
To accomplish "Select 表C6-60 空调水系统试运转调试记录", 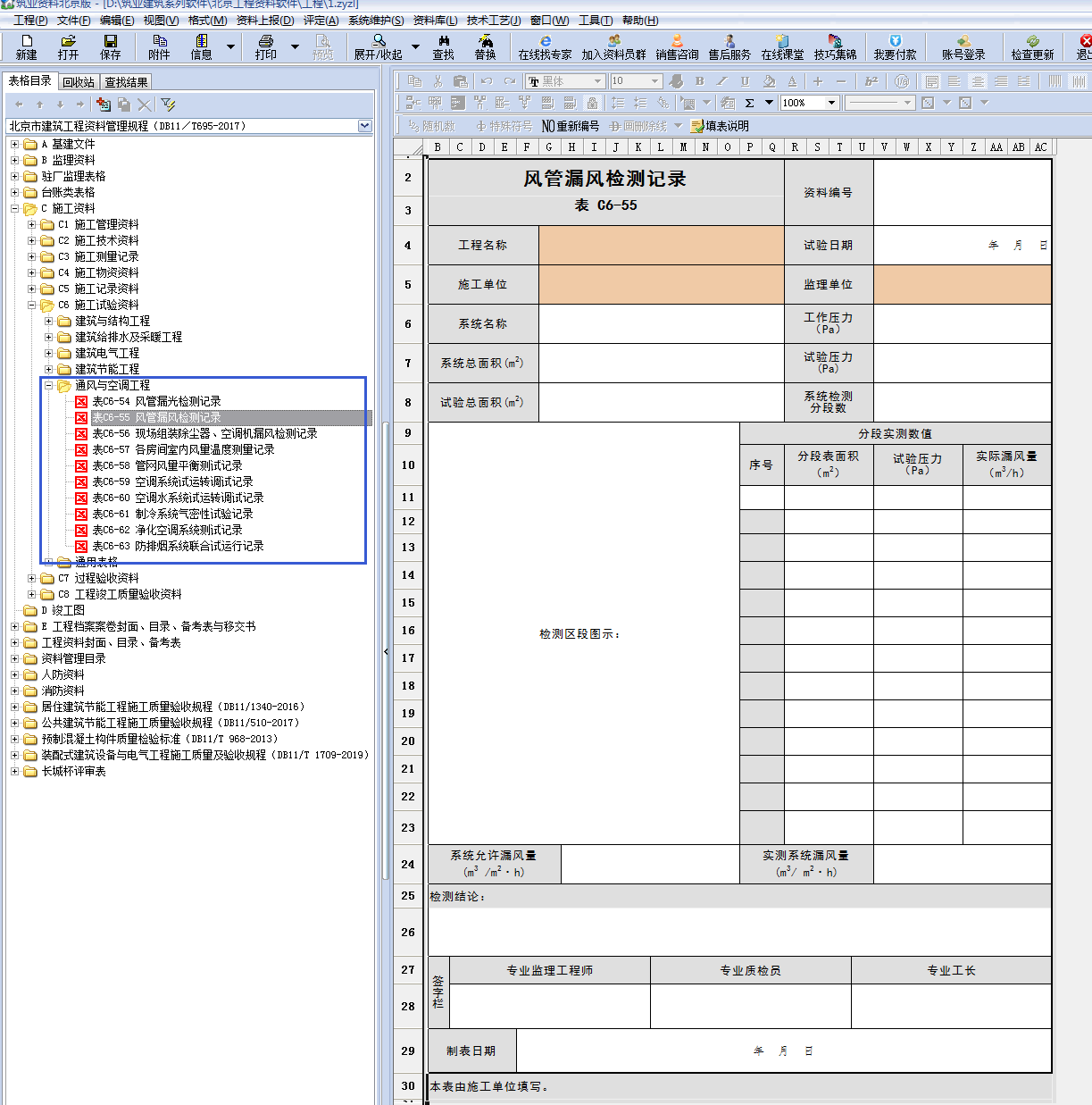I will (178, 498).
